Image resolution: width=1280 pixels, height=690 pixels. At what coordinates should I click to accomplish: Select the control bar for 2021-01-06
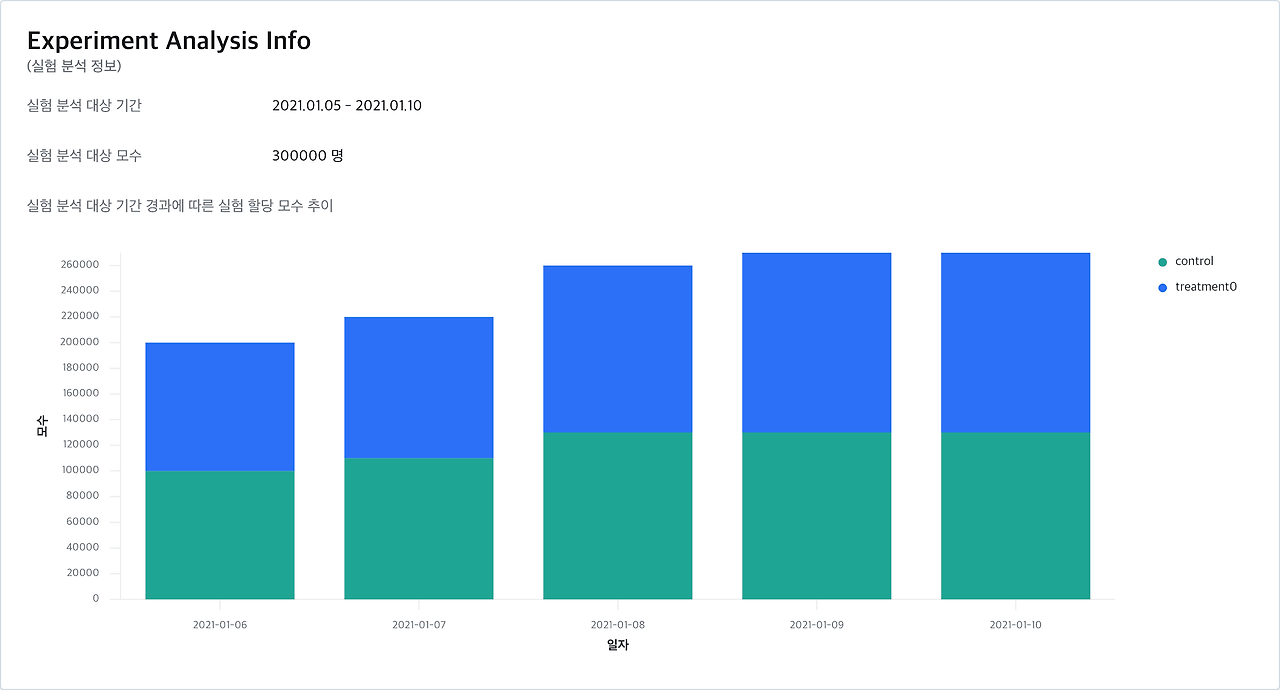click(220, 535)
